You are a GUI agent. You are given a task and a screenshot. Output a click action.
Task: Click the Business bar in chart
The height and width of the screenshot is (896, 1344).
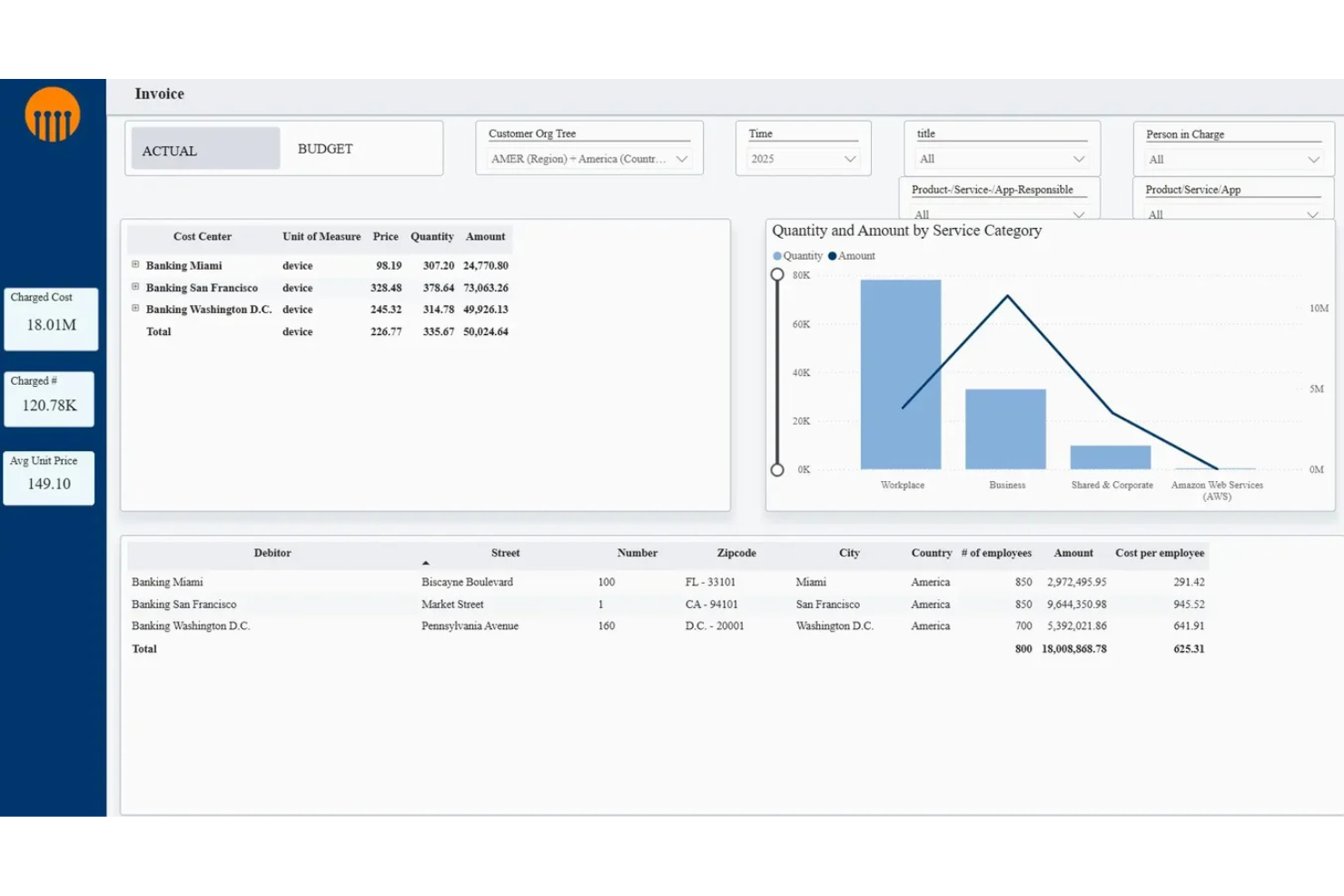(x=1005, y=429)
